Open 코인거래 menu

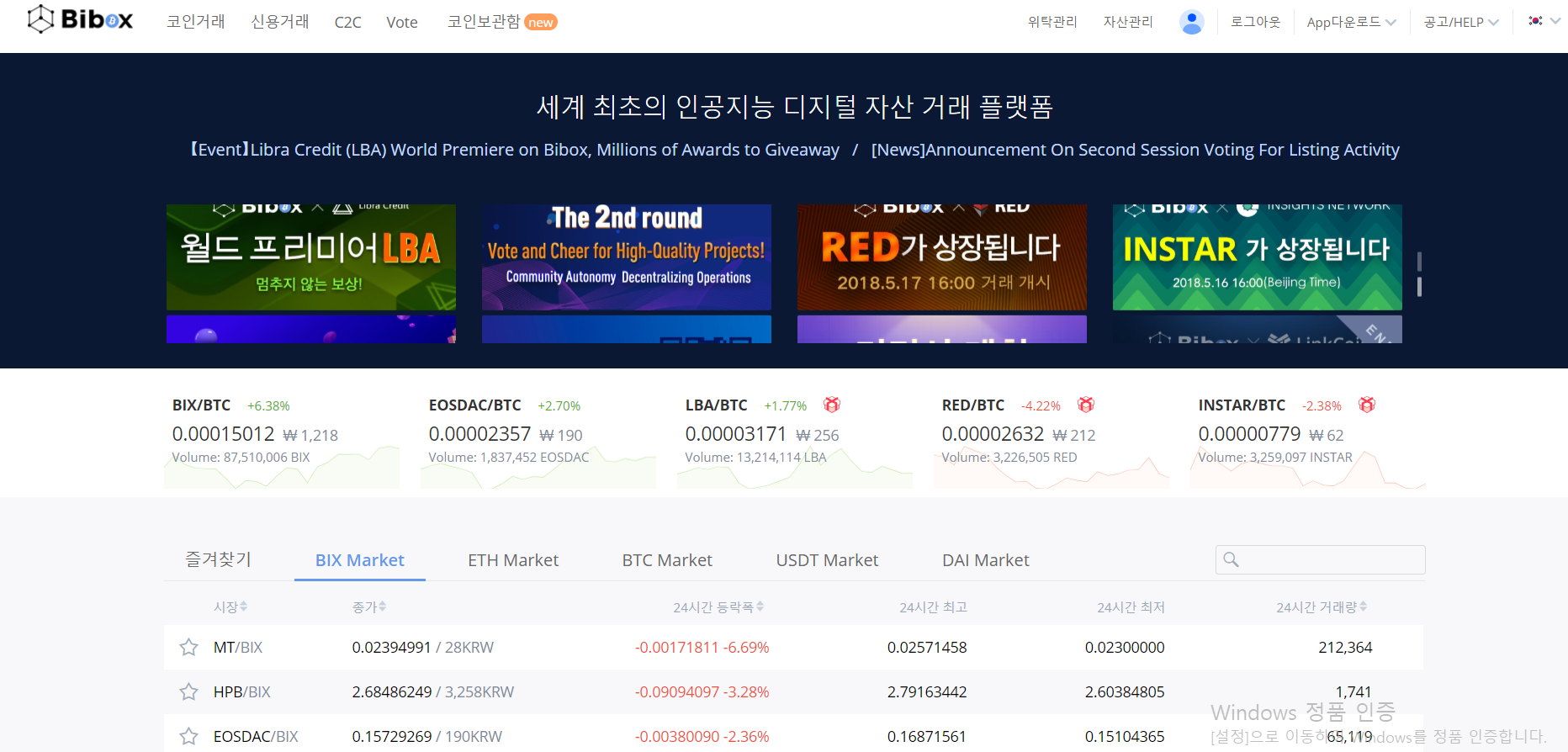click(196, 22)
